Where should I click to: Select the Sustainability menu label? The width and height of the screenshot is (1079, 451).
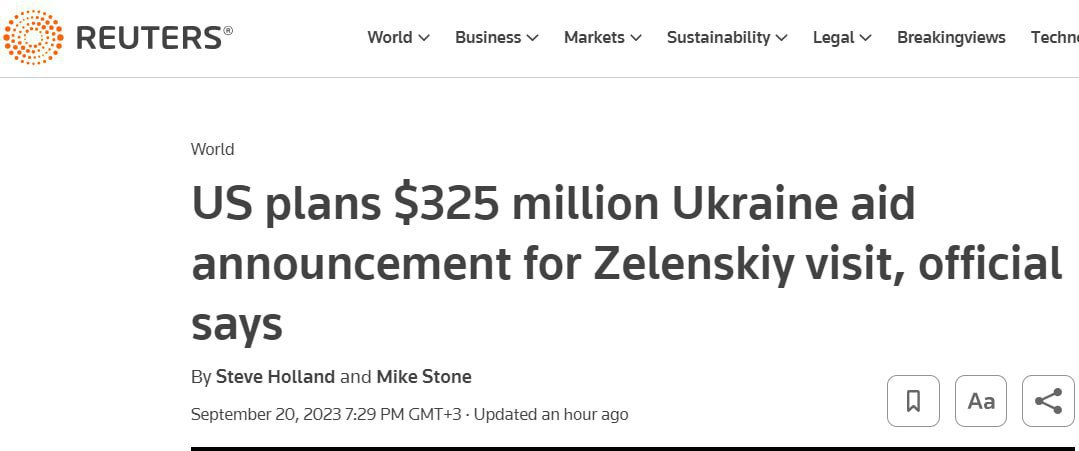718,37
